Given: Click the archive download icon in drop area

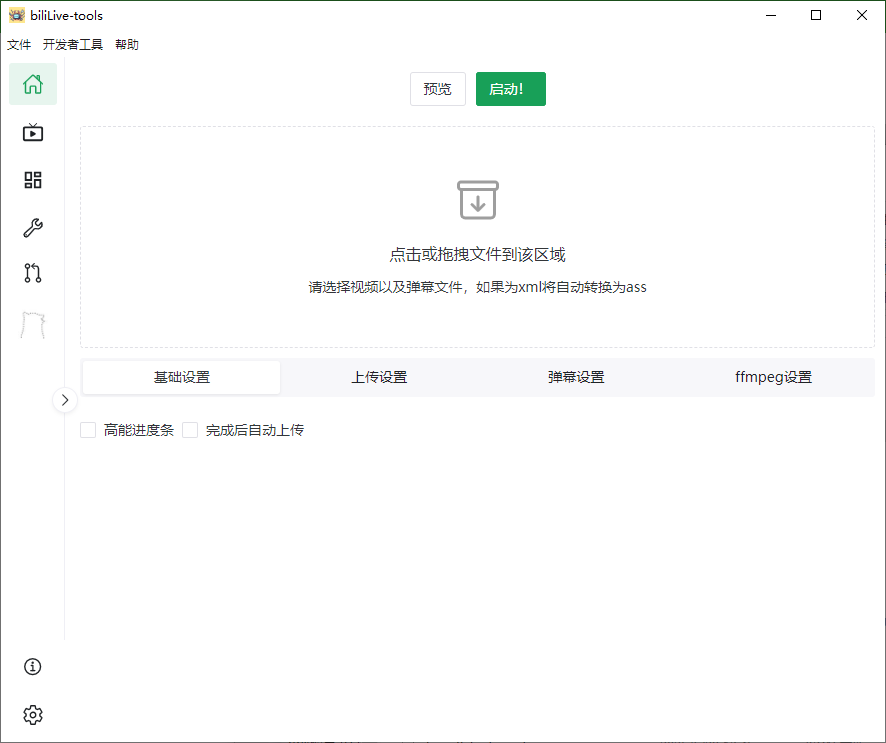Looking at the screenshot, I should pyautogui.click(x=478, y=200).
